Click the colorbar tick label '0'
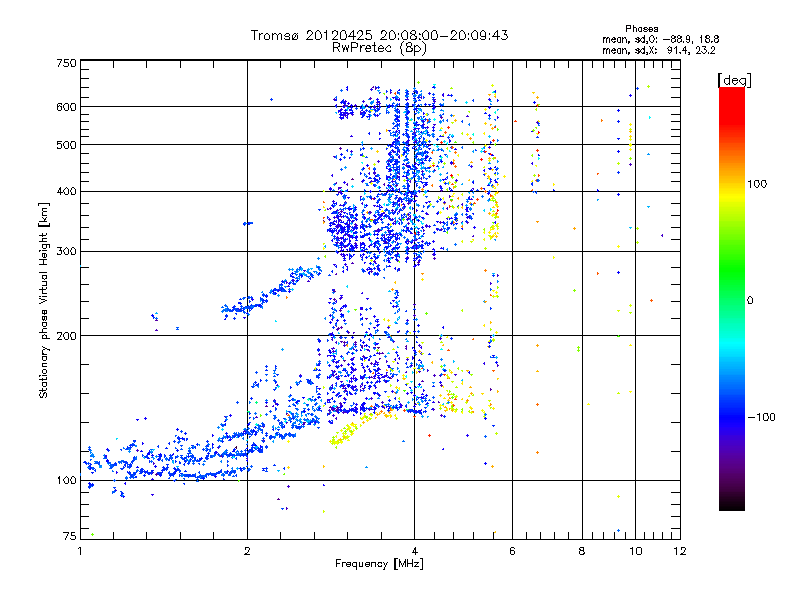The height and width of the screenshot is (600, 800). pos(749,300)
